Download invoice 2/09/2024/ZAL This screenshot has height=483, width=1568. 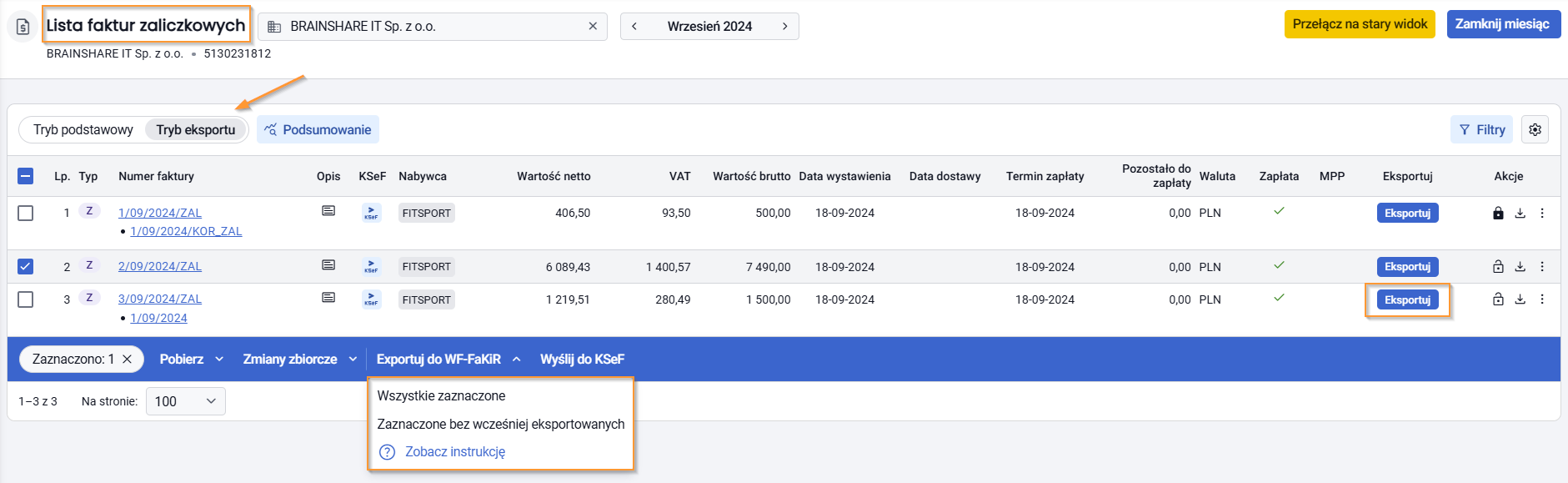point(1520,267)
